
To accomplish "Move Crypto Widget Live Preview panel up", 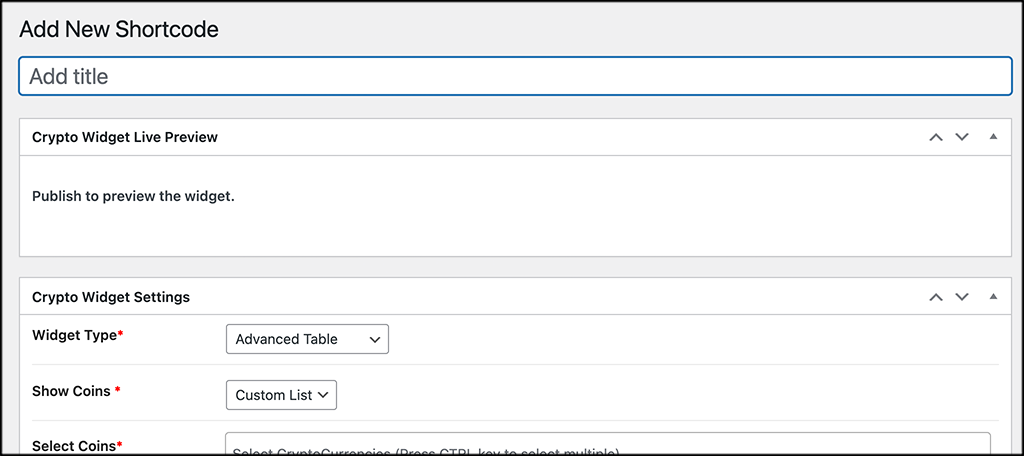I will coord(936,137).
